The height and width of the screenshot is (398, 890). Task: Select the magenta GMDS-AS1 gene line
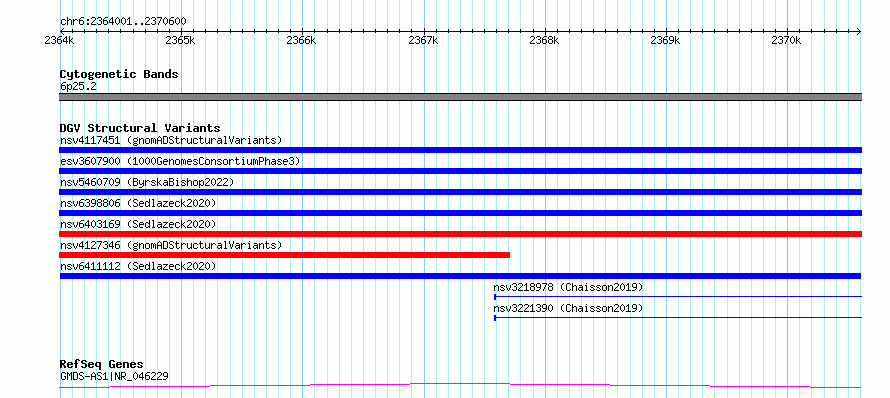pos(460,386)
